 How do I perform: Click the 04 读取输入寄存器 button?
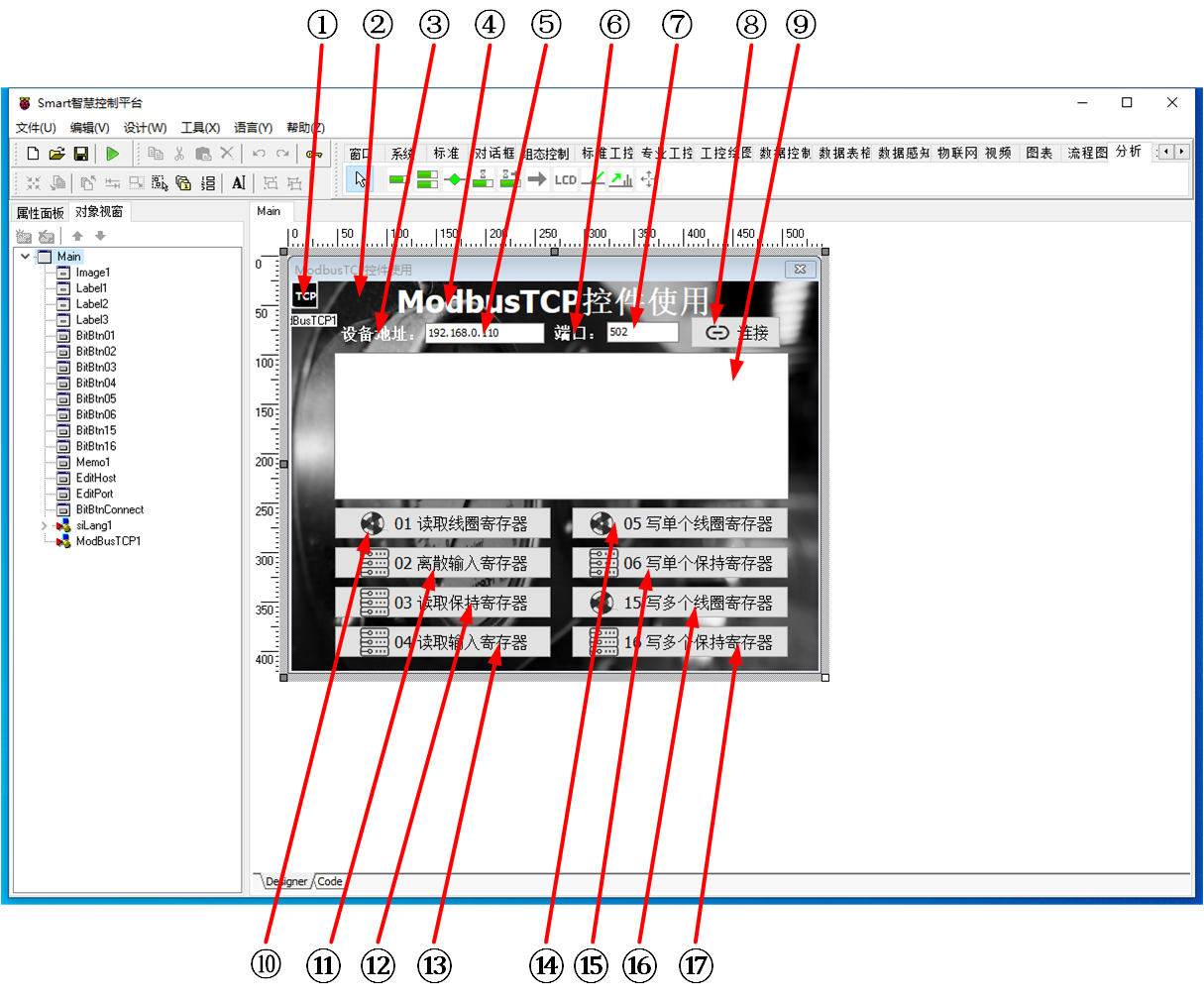pyautogui.click(x=442, y=642)
